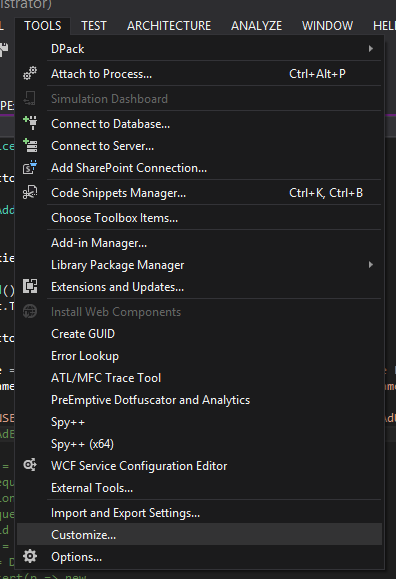Click the Options gear icon
This screenshot has height=579, width=396.
[x=30, y=556]
